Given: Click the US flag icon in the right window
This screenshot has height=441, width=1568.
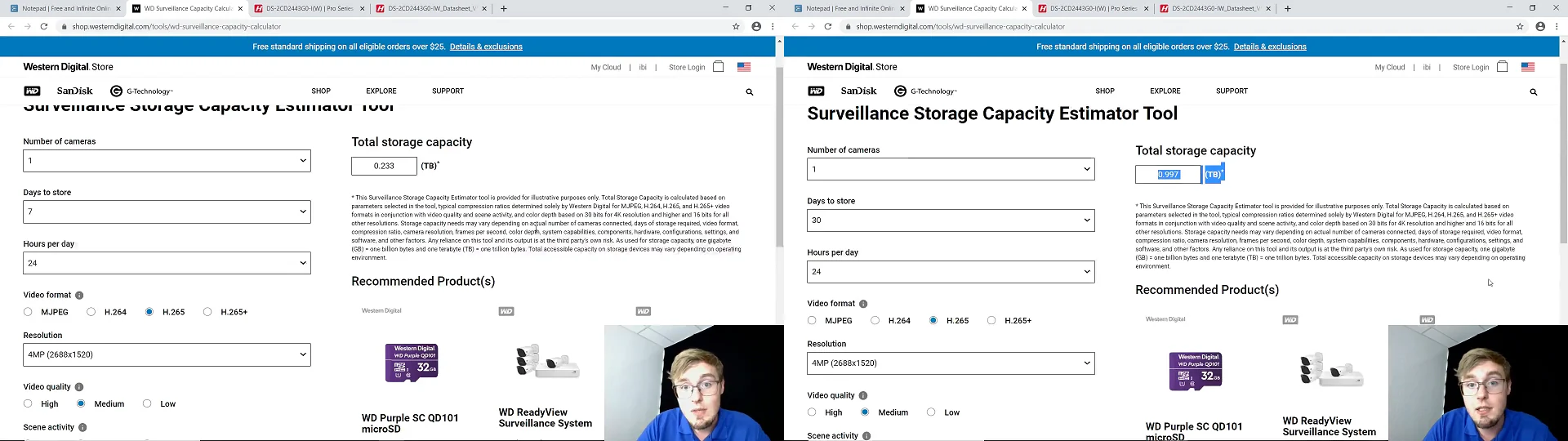Looking at the screenshot, I should (x=1528, y=67).
